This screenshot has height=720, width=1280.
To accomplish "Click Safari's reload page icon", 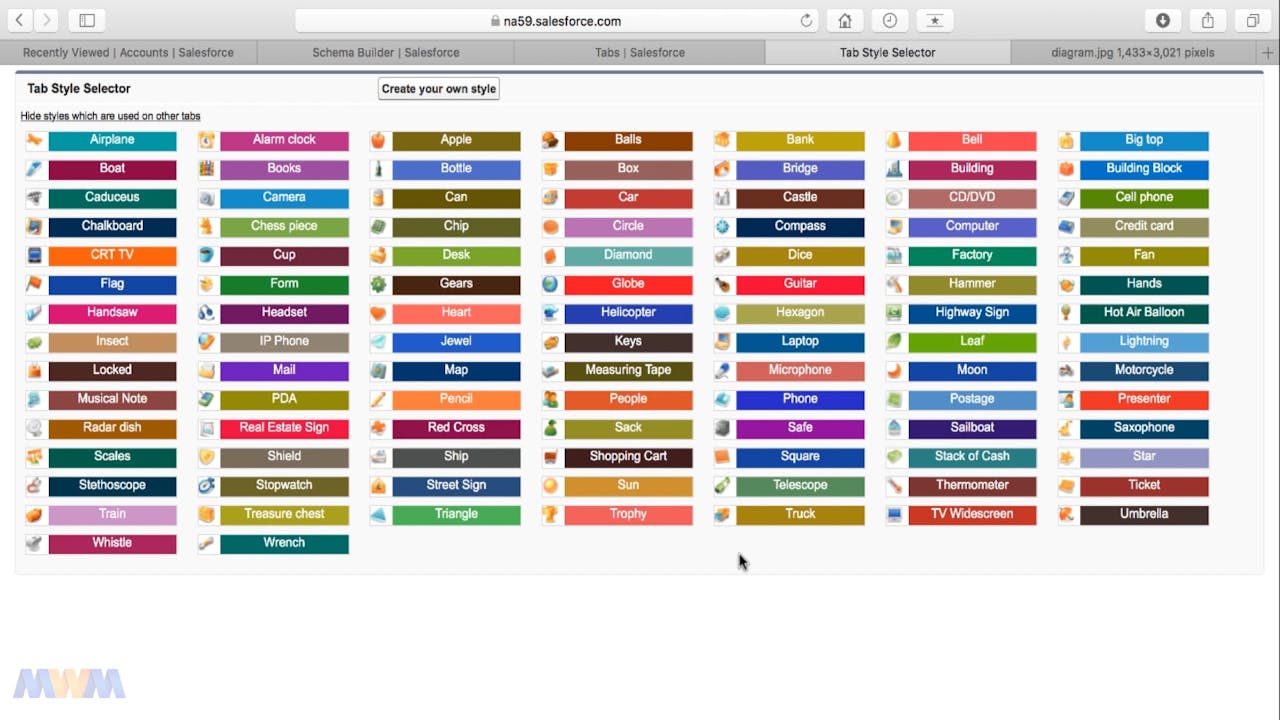I will 806,21.
